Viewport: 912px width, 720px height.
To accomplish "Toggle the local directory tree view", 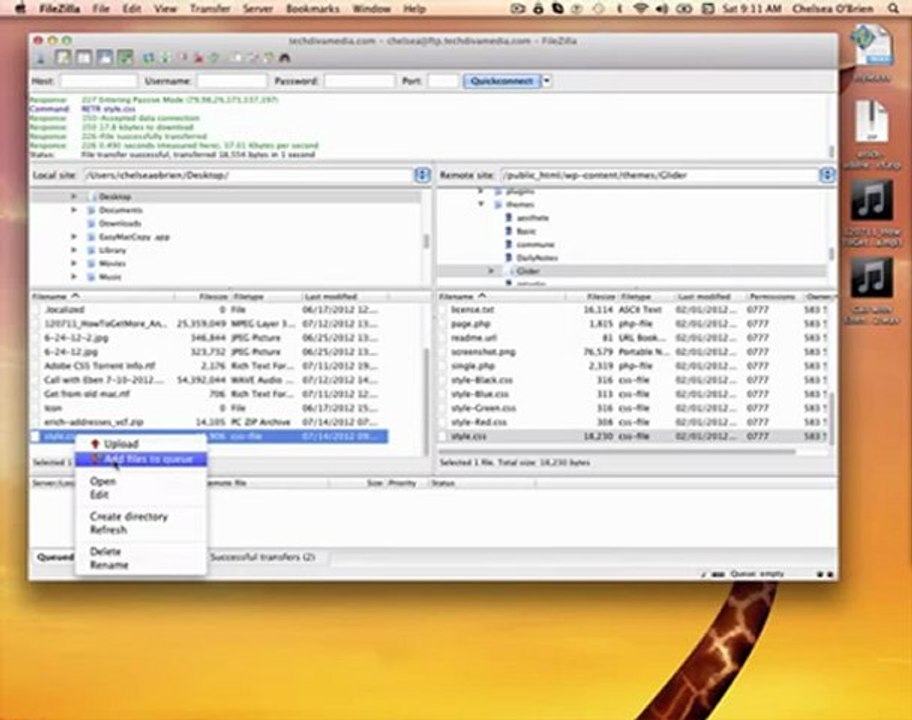I will coord(82,59).
